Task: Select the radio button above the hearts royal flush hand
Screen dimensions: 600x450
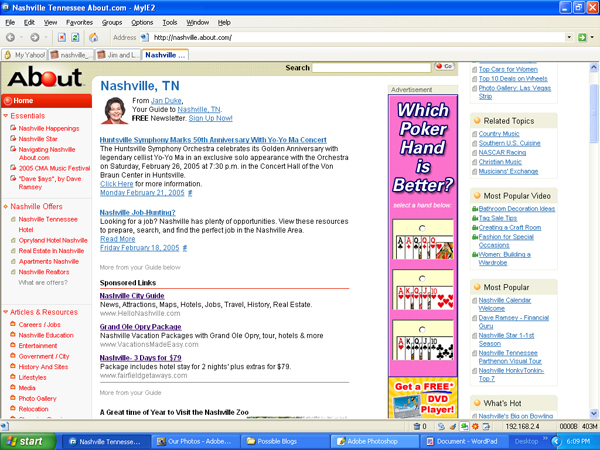Action: point(422,278)
